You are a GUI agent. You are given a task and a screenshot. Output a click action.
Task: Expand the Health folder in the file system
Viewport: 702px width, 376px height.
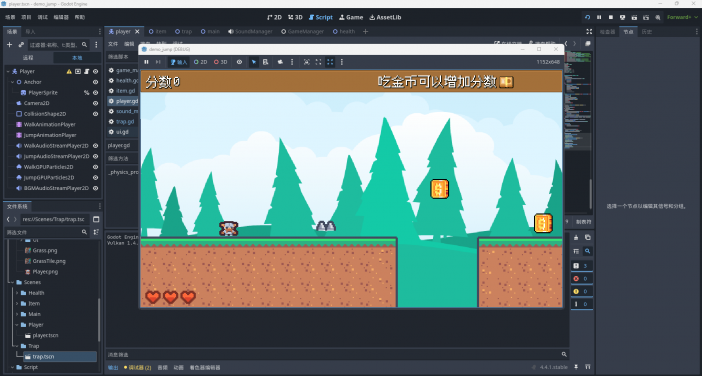[17, 293]
